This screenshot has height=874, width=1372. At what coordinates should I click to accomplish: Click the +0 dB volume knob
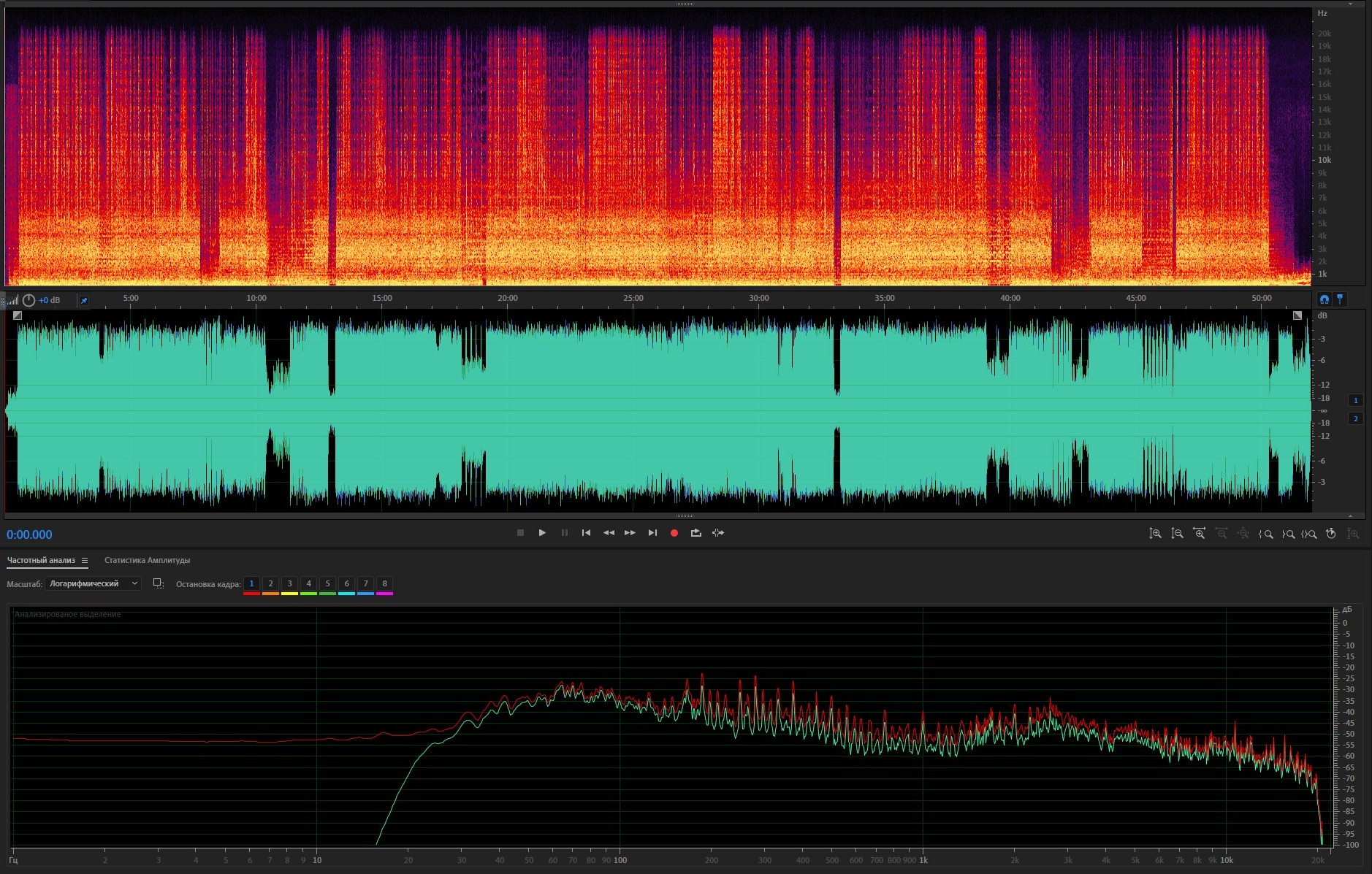coord(29,300)
